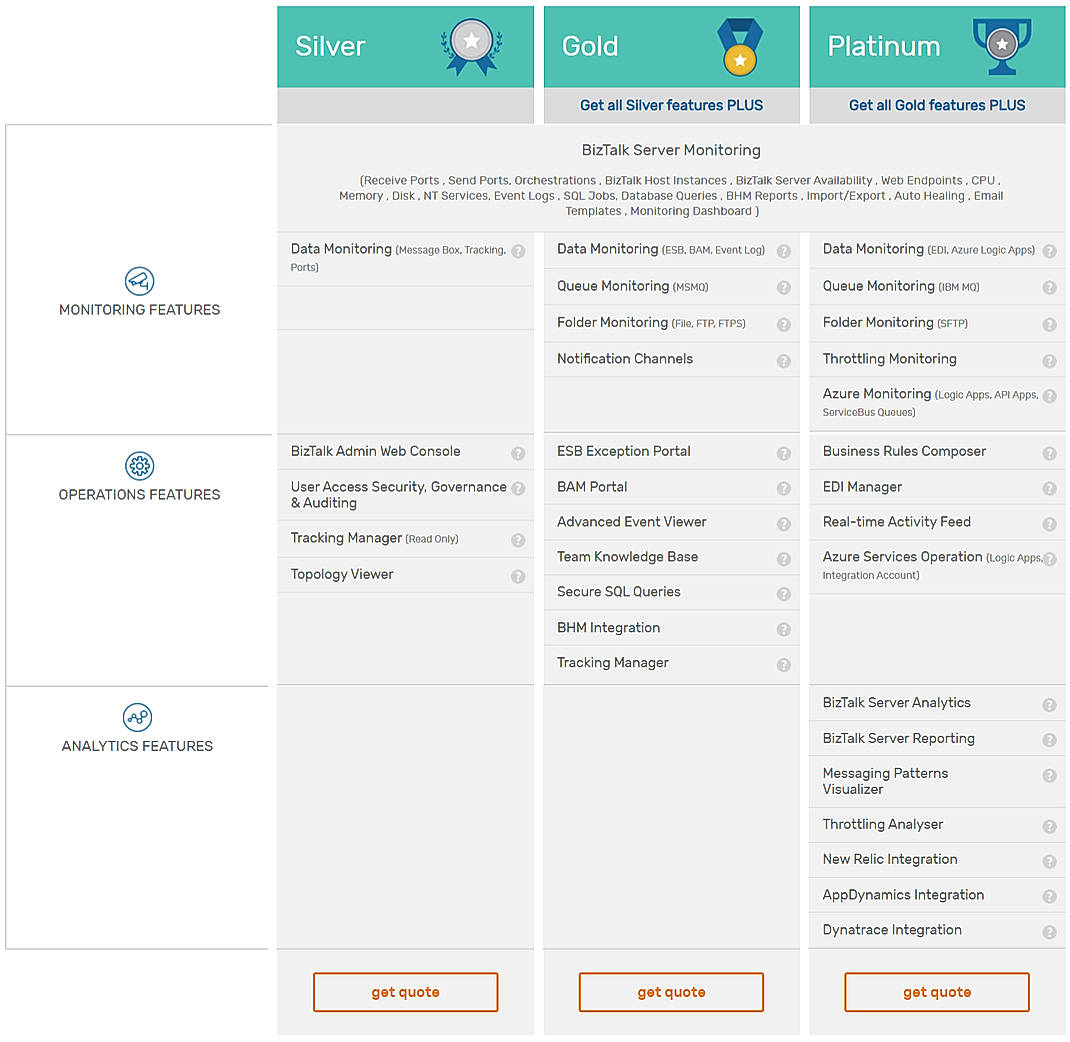
Task: Select the Silver plan header
Action: pos(330,45)
